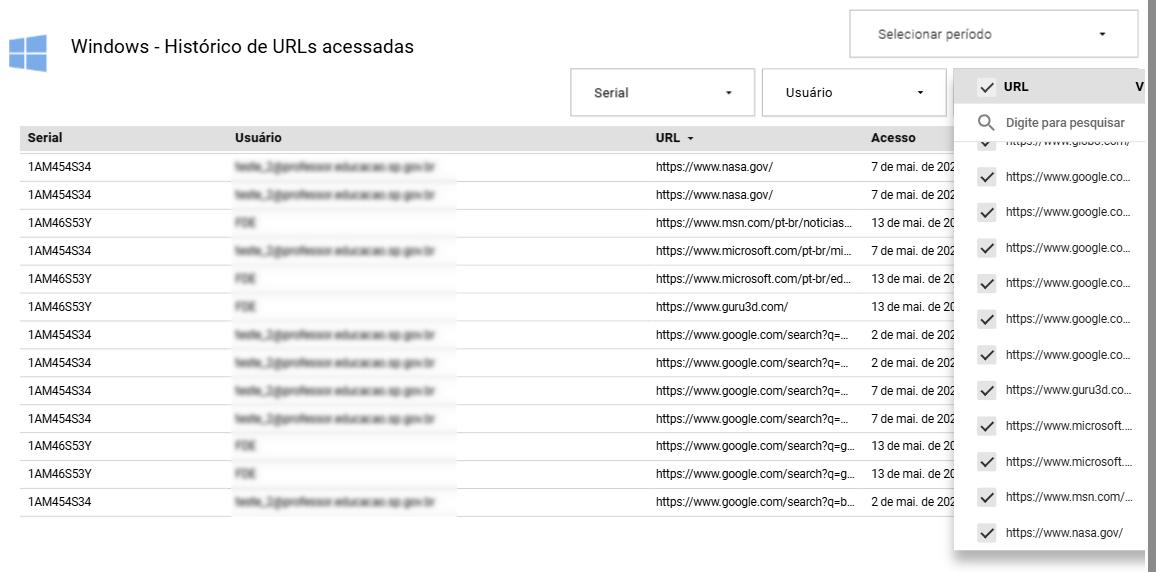Sort table by the Usuário column header
This screenshot has height=572, width=1156.
point(258,138)
